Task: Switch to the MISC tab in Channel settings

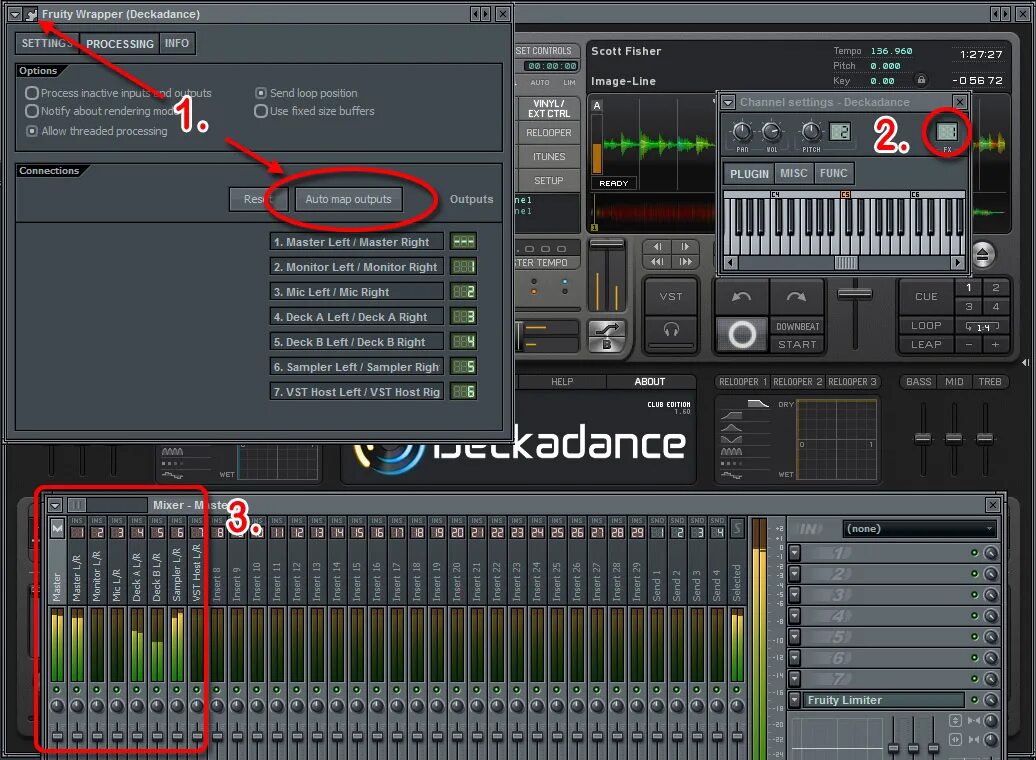Action: (794, 174)
